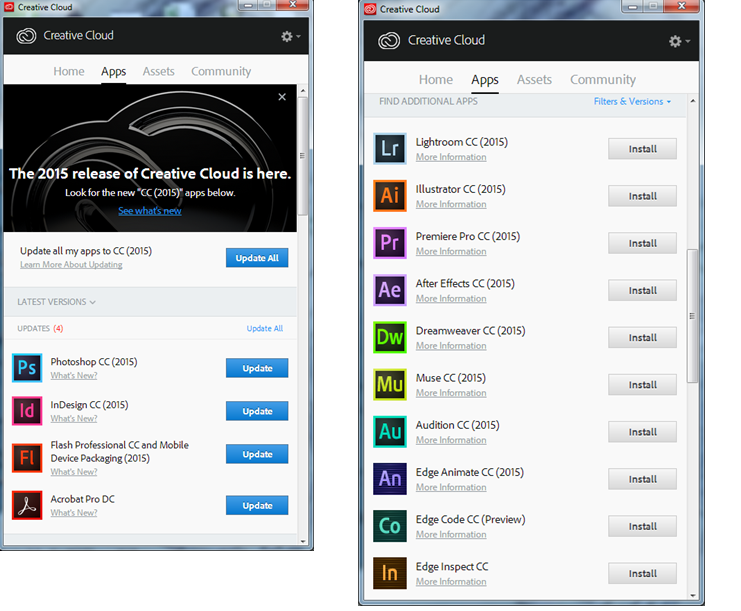Click the Illustrator Ai icon
The image size is (741, 611).
pos(390,196)
